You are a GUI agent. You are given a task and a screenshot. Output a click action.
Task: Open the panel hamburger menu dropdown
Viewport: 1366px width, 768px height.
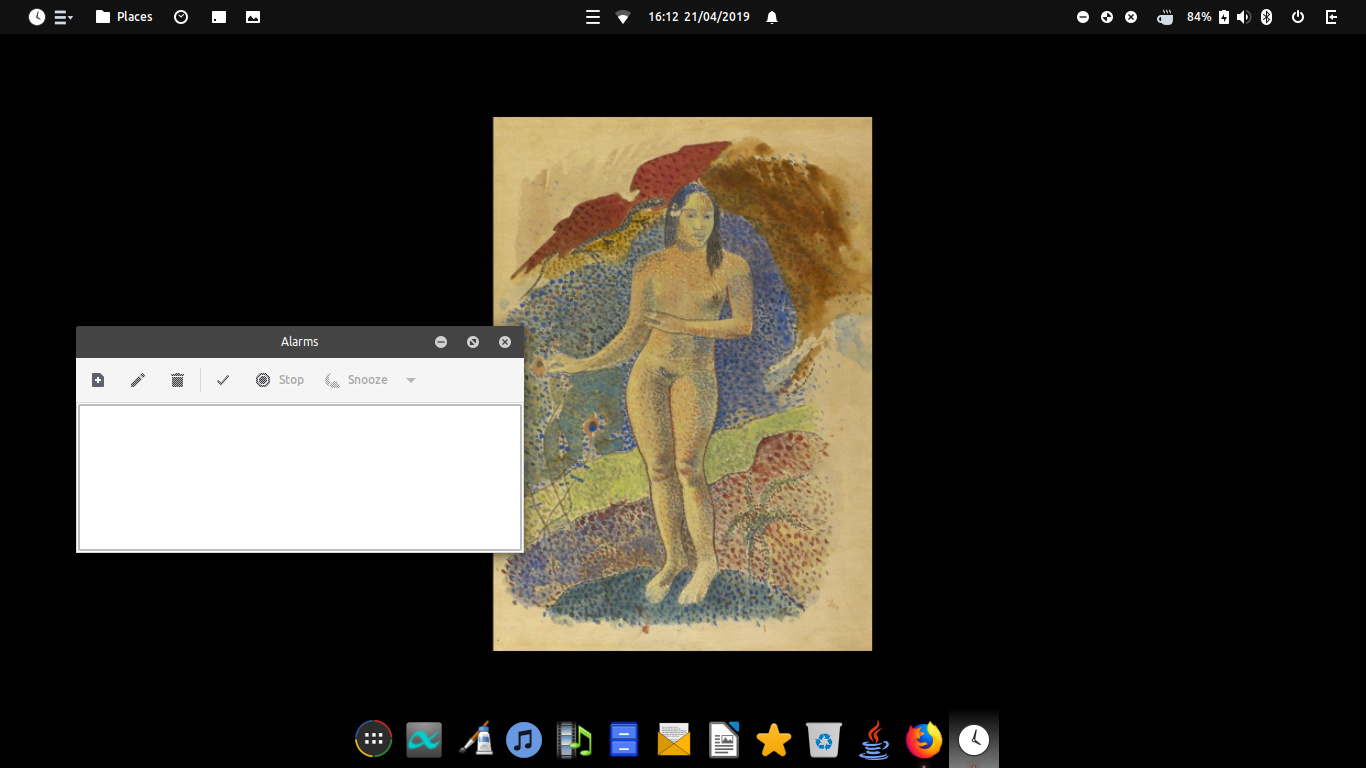click(592, 17)
